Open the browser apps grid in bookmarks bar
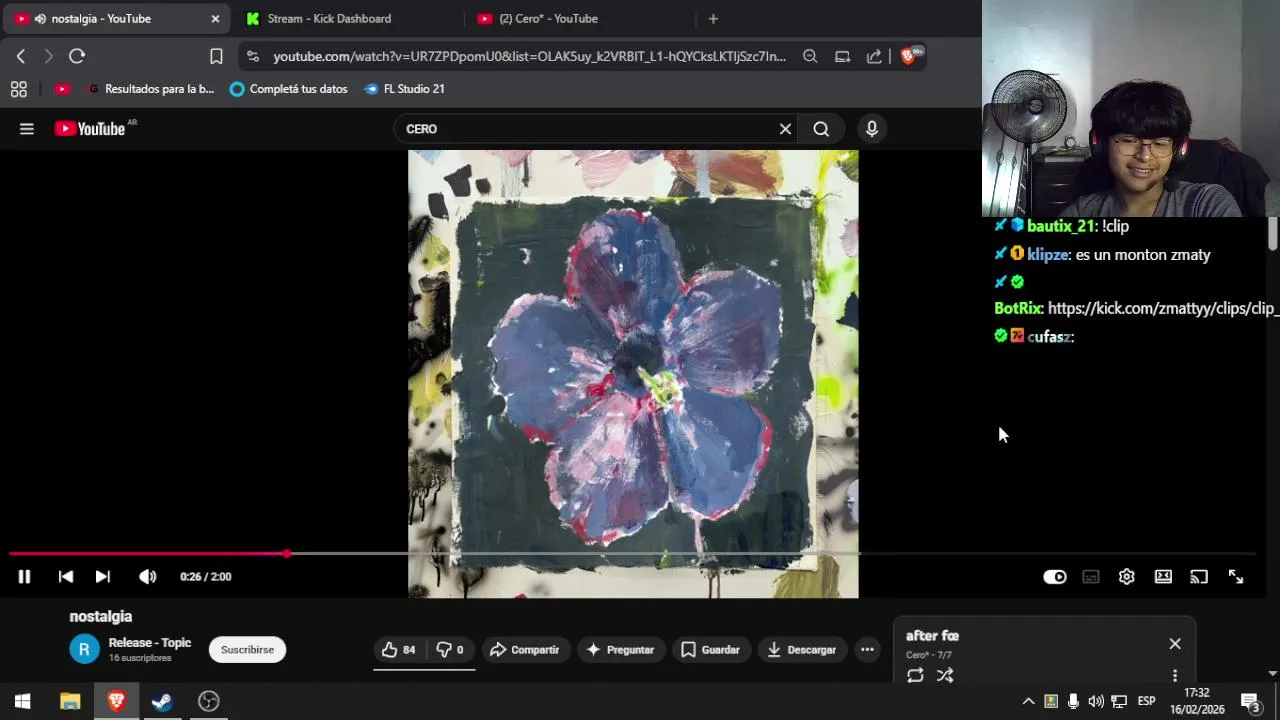 [x=18, y=89]
